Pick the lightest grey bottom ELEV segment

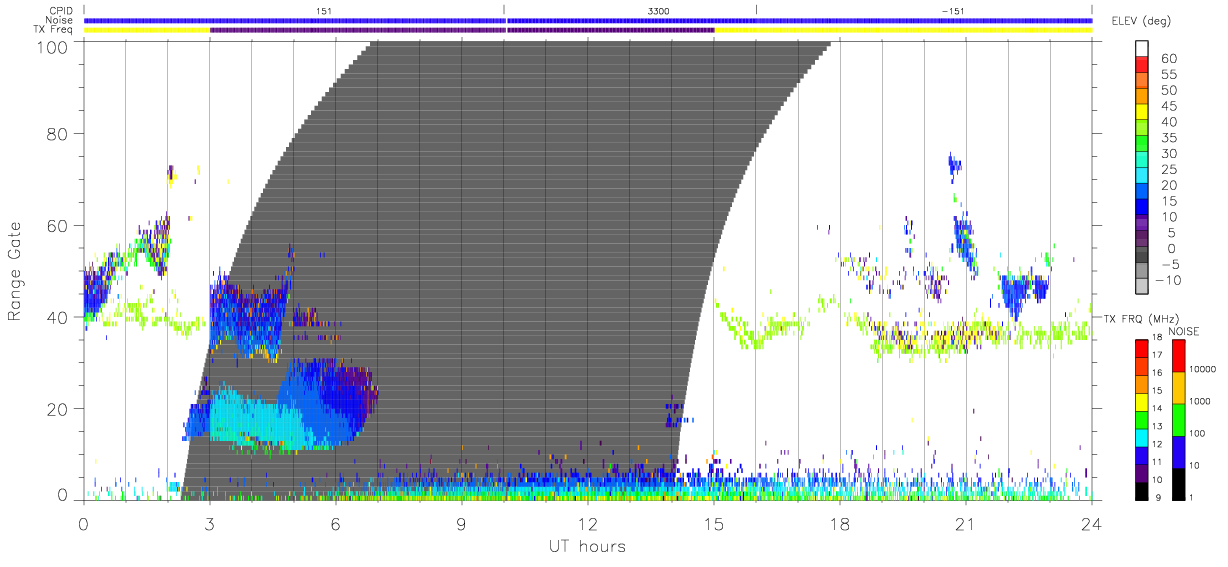[1142, 287]
